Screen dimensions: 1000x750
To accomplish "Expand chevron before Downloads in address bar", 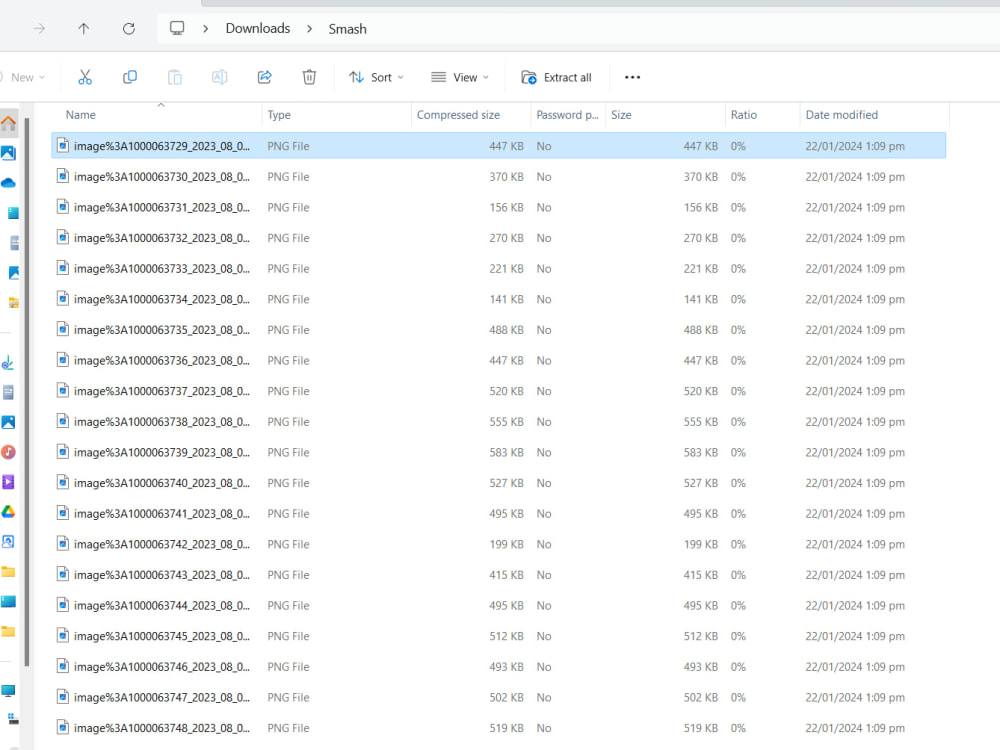I will pyautogui.click(x=205, y=29).
